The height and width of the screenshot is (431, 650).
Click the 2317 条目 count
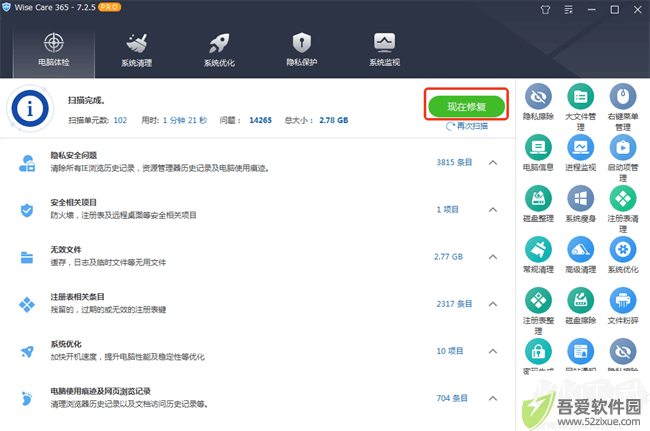click(454, 304)
